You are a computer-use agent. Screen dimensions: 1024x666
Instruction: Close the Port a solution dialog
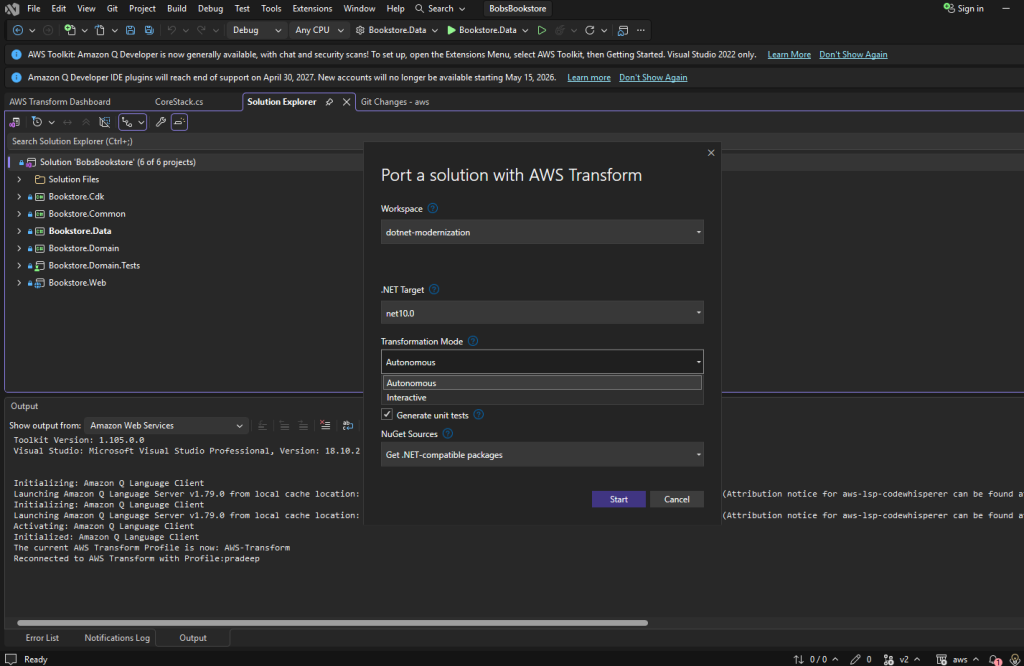711,153
